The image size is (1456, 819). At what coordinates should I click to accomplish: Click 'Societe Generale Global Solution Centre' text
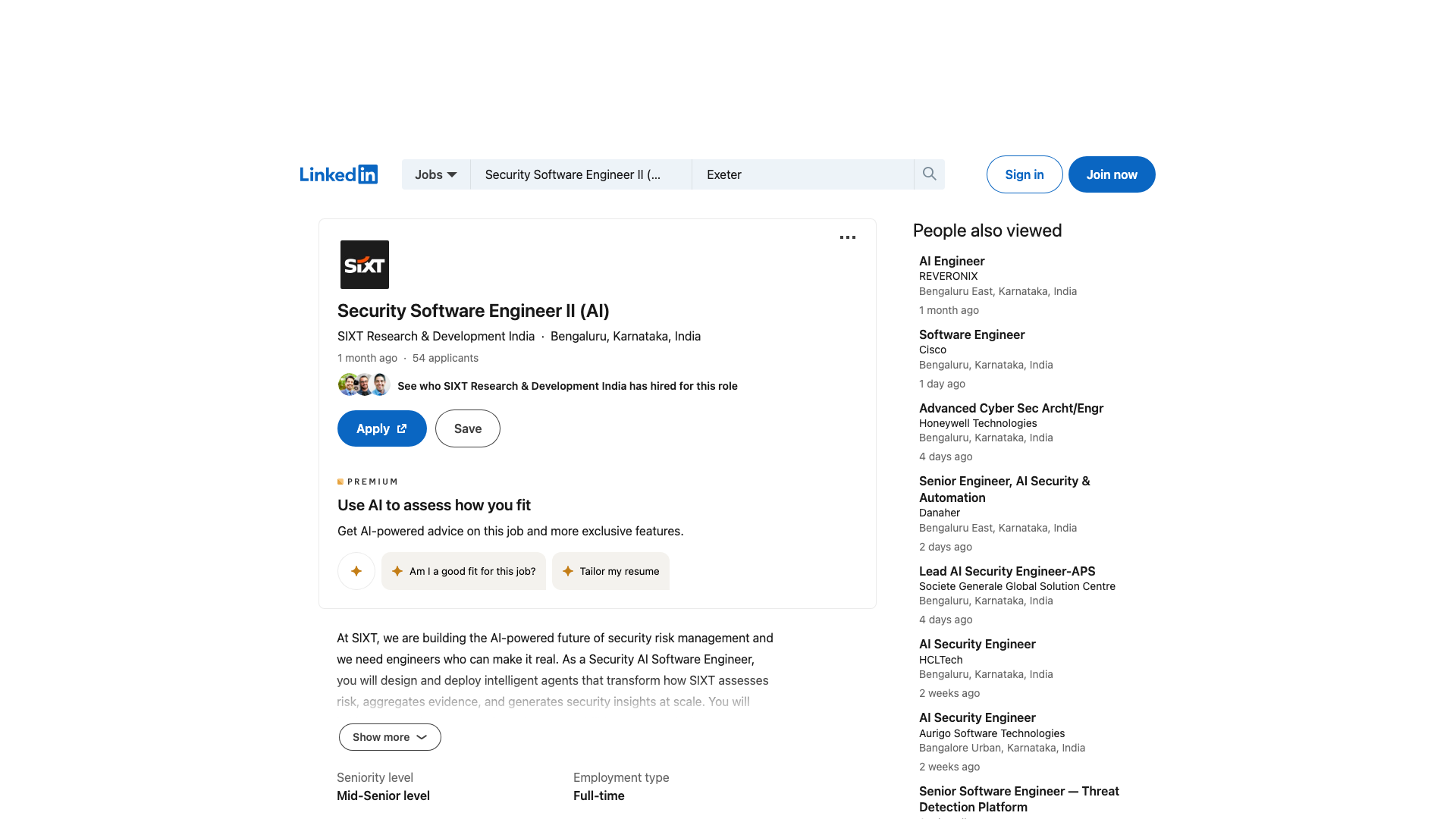(x=1017, y=586)
